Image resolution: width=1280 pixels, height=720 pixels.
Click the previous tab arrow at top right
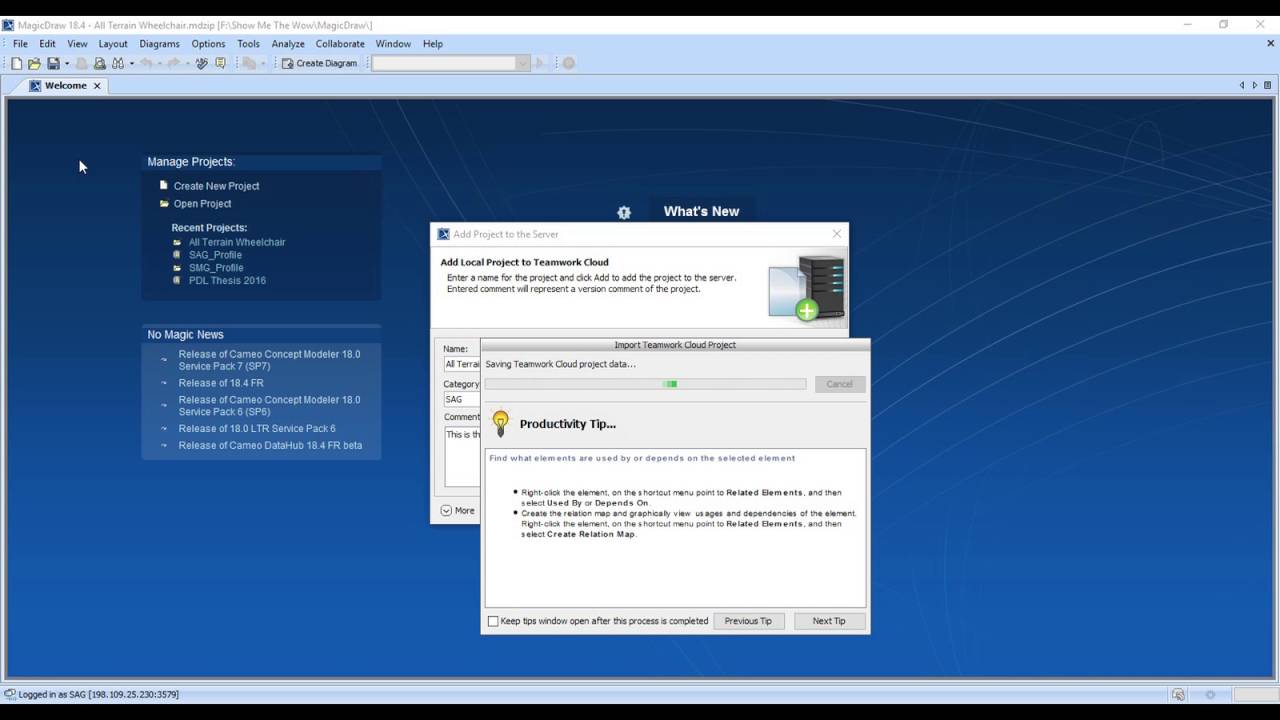(x=1242, y=86)
